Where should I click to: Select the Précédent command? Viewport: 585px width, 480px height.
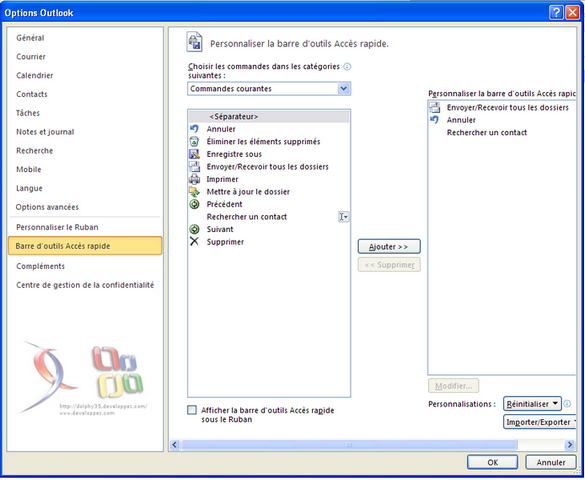[269, 204]
